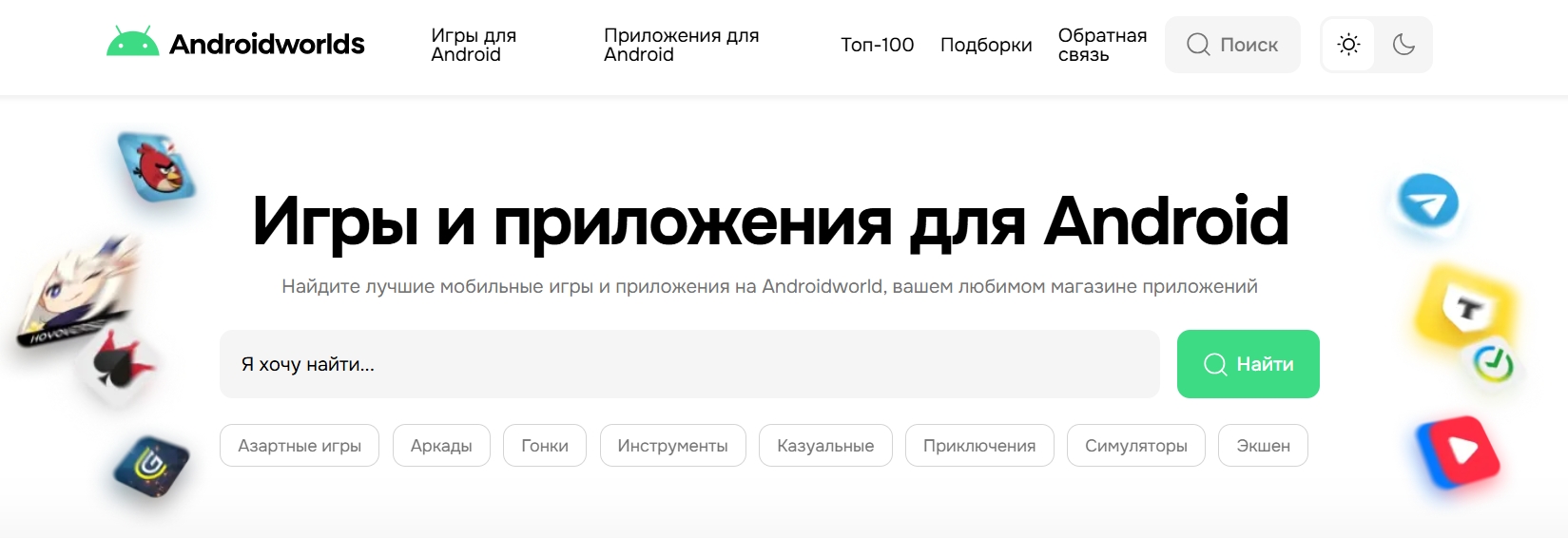Click the Игры и приложения для Android heading
The image size is (1568, 538).
tap(770, 222)
